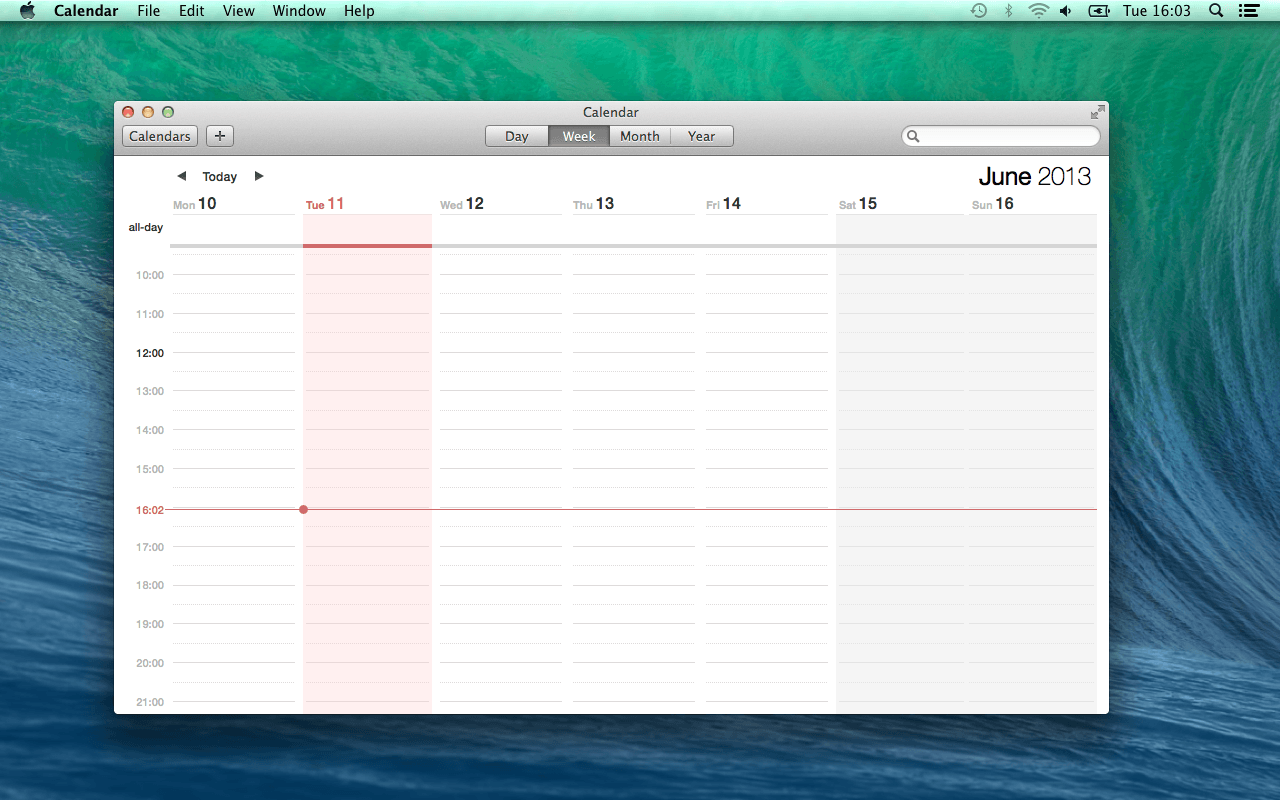Click the June 2013 title

pos(1035,177)
